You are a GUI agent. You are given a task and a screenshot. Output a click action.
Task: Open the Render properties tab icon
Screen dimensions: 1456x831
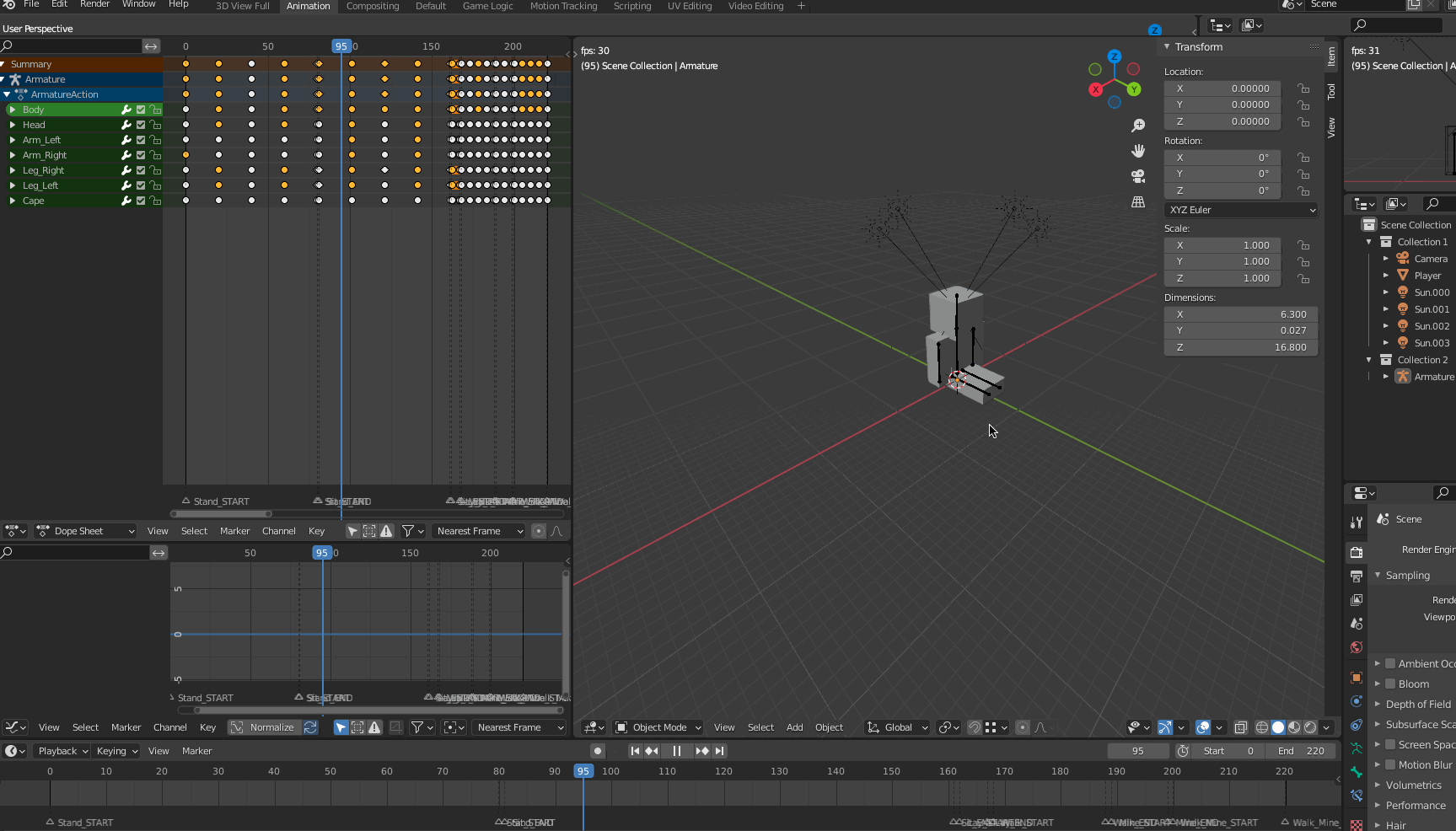tap(1357, 553)
